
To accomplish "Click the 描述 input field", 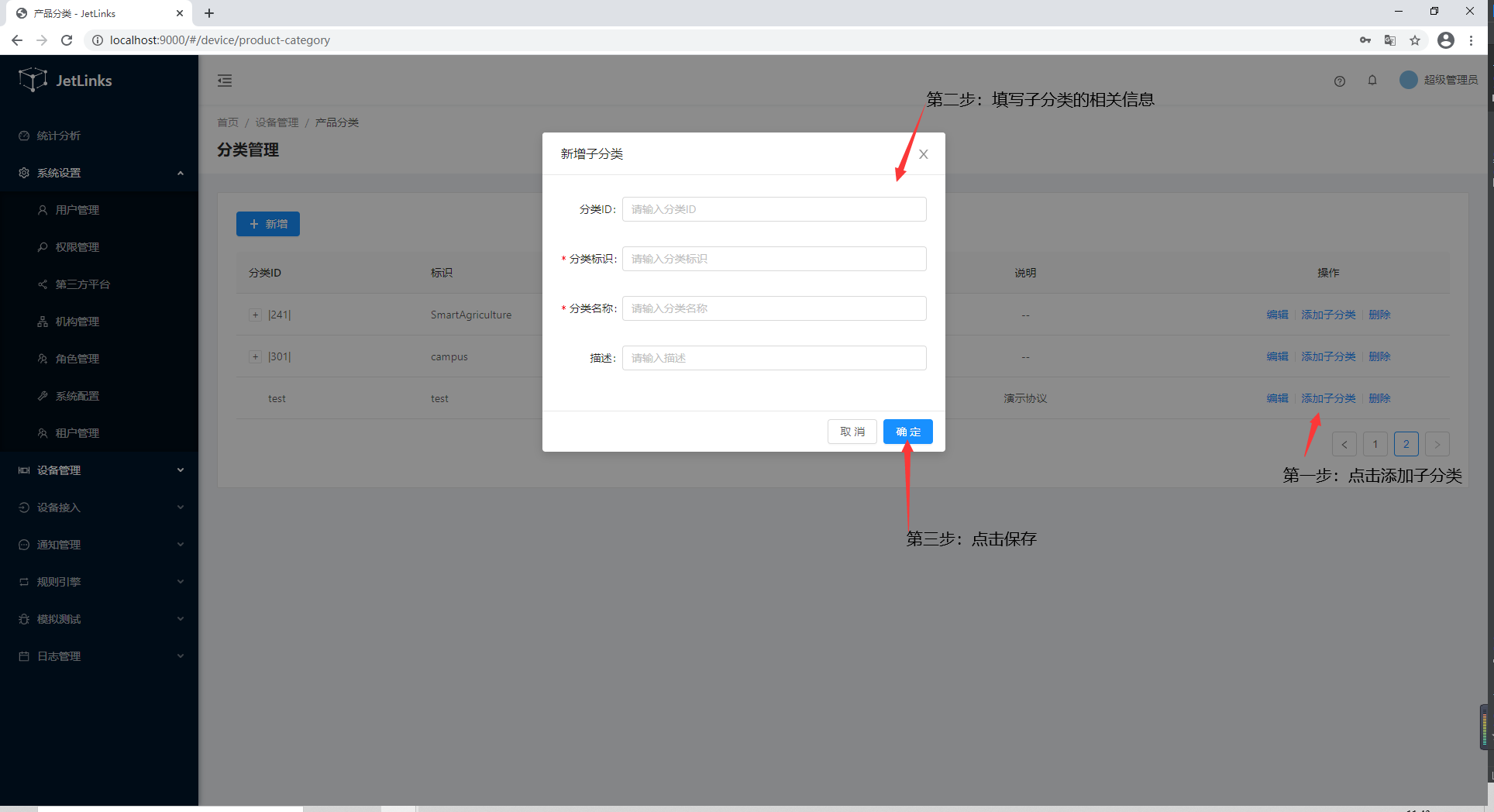I will pos(774,358).
